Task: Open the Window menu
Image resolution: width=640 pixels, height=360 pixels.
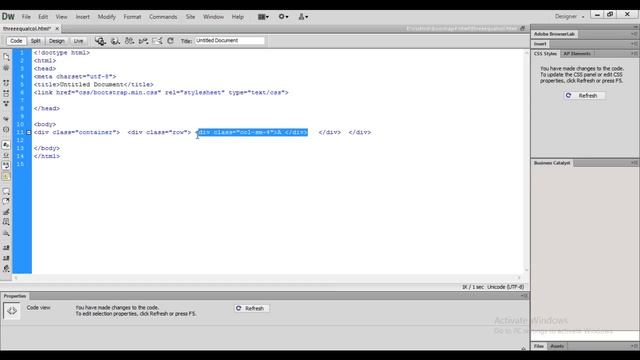Action: (213, 17)
